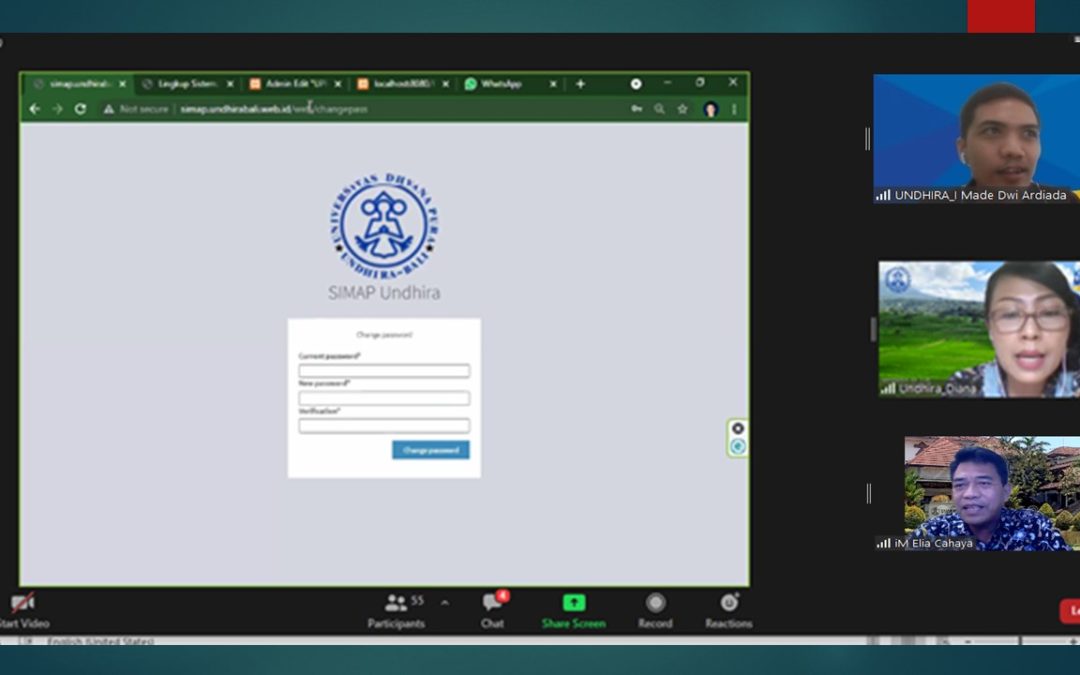Image resolution: width=1080 pixels, height=675 pixels.
Task: Focus the Current password field
Action: point(384,371)
